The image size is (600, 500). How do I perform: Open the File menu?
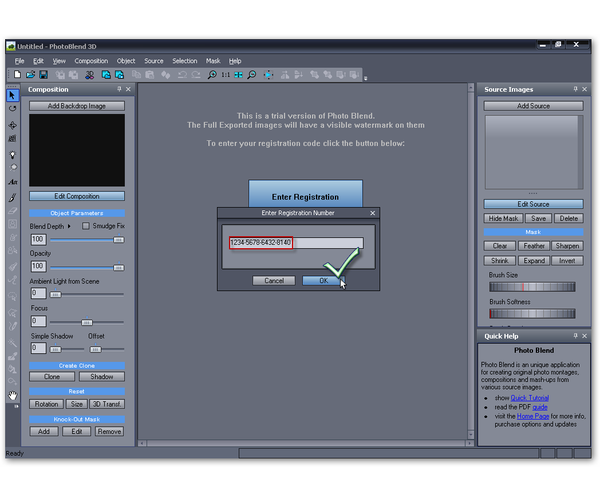tap(20, 61)
